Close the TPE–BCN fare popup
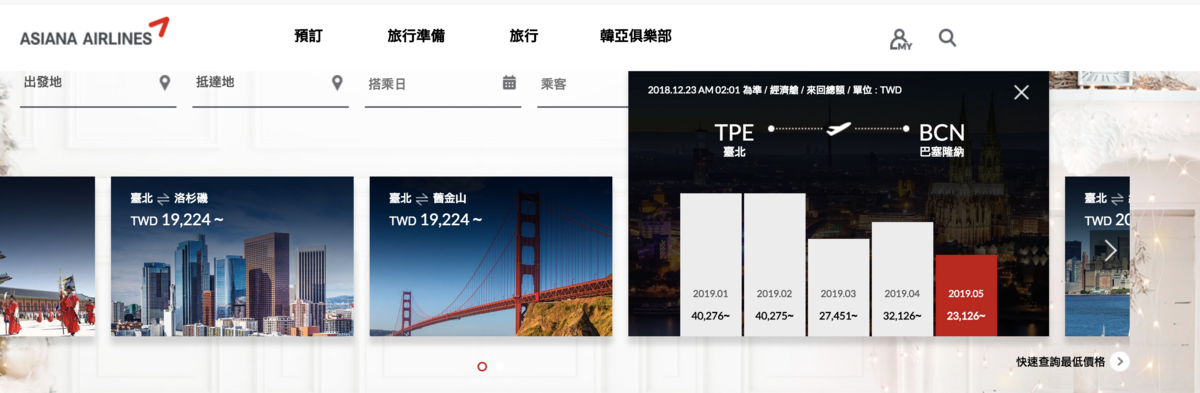 [1021, 92]
